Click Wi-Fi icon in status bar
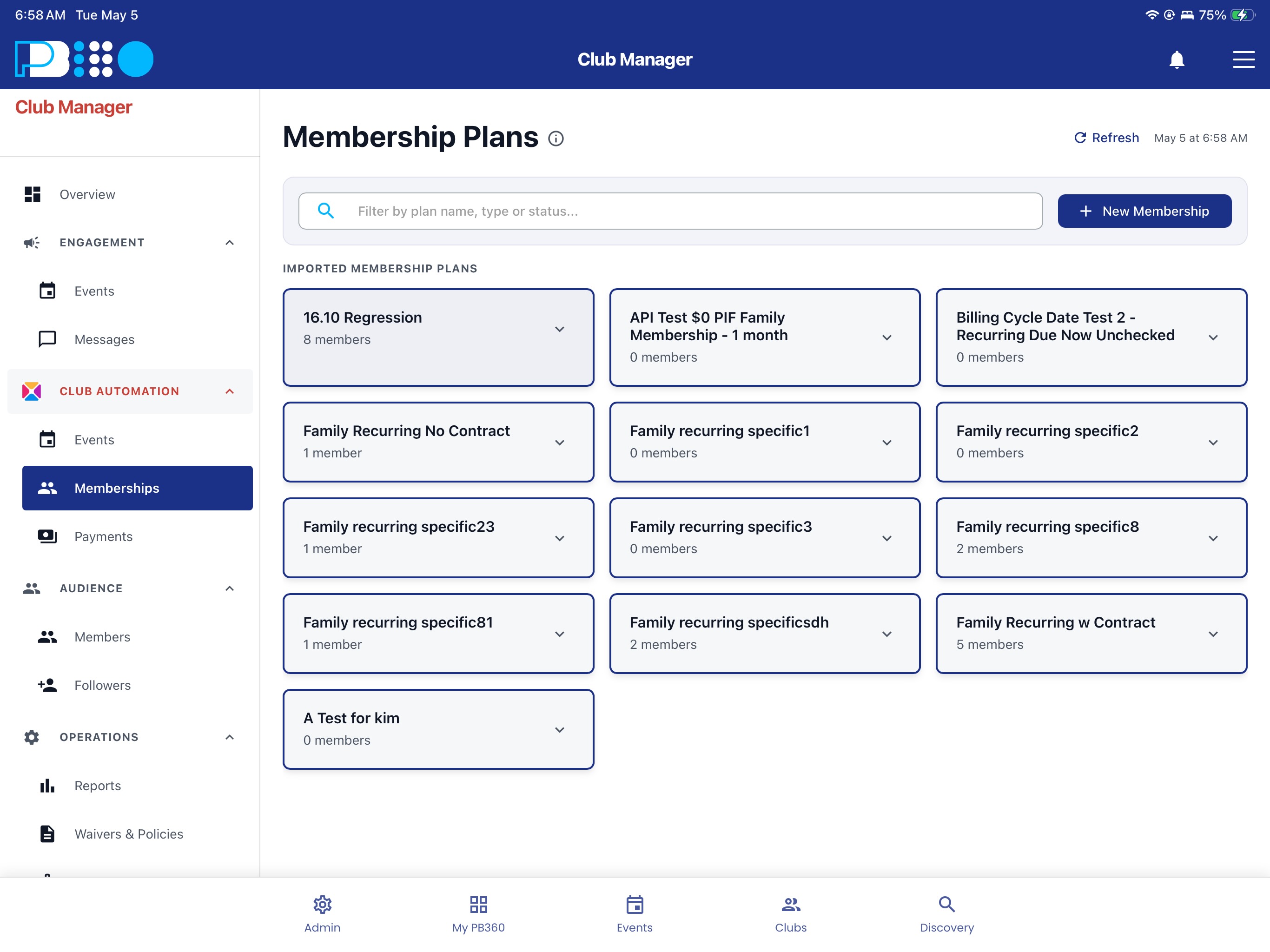Screen dimensions: 1270x952 point(1152,15)
